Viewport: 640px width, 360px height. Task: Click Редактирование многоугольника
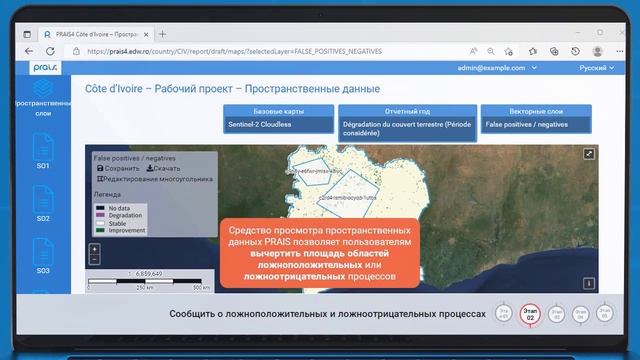(155, 179)
